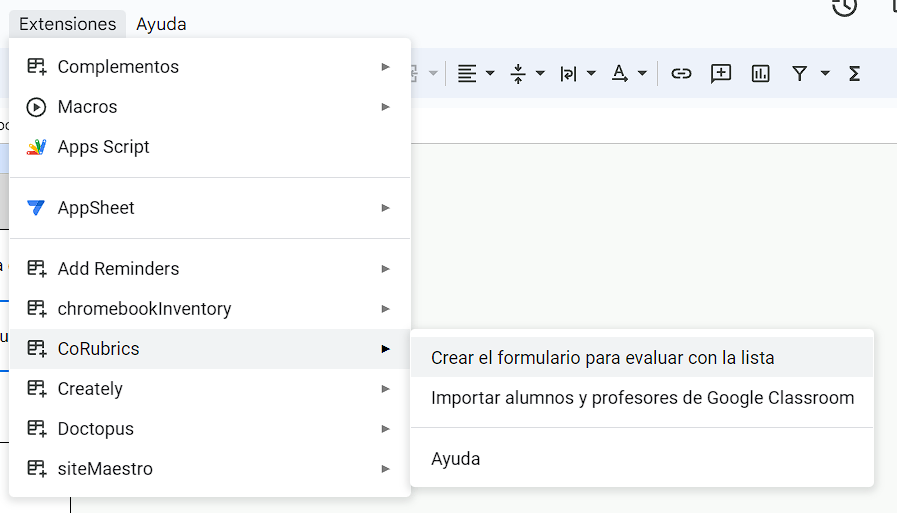Click the chromebookInventory add-on icon
Image resolution: width=897 pixels, height=513 pixels.
[37, 308]
